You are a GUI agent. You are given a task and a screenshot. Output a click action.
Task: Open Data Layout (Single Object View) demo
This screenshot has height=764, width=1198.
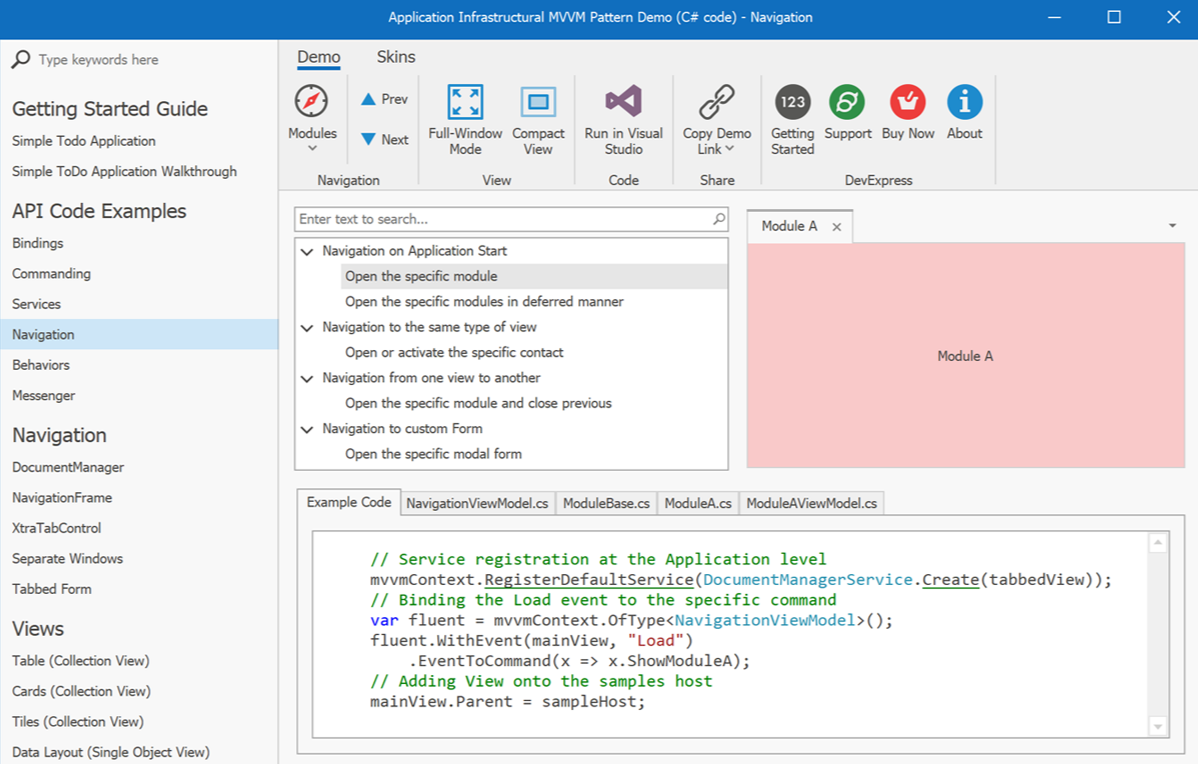coord(111,753)
